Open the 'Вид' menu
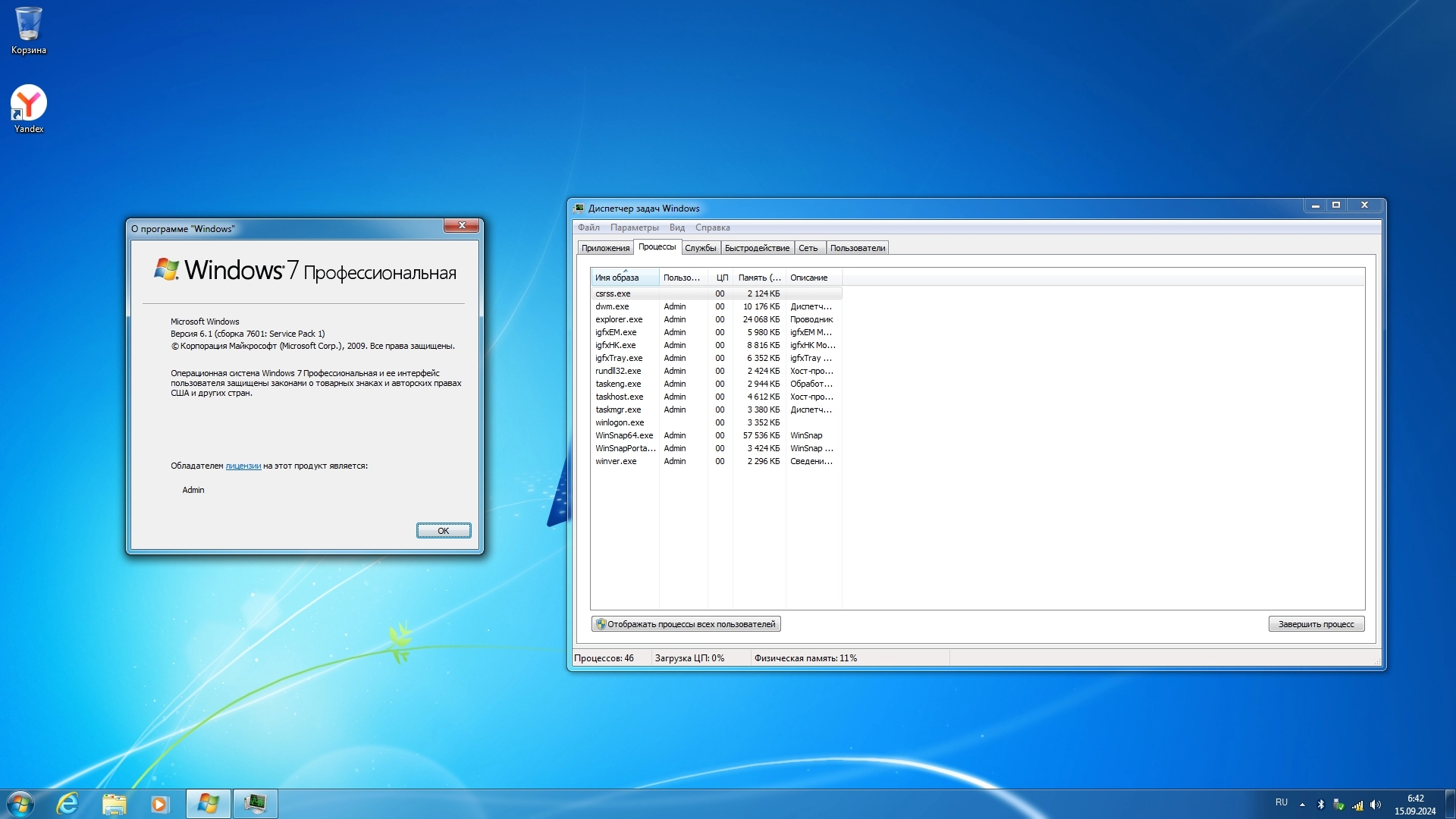Image resolution: width=1456 pixels, height=819 pixels. coord(677,227)
